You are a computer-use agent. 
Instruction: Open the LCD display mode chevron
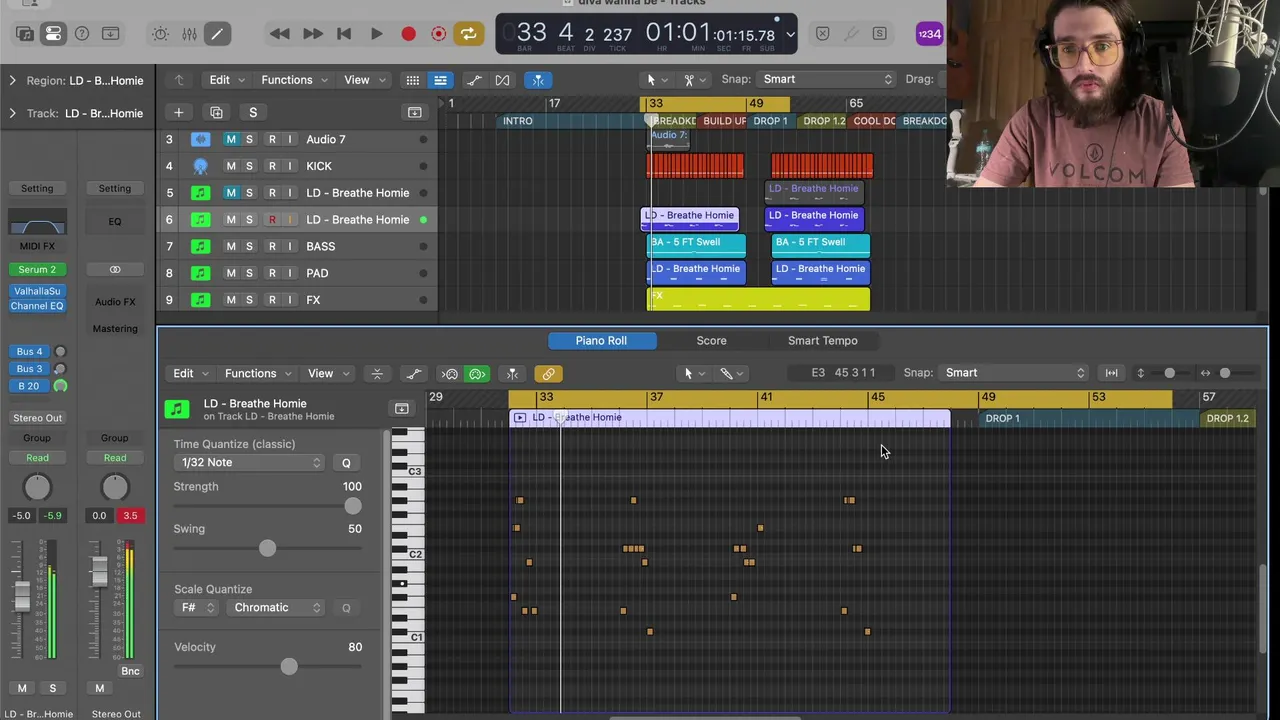tap(790, 34)
